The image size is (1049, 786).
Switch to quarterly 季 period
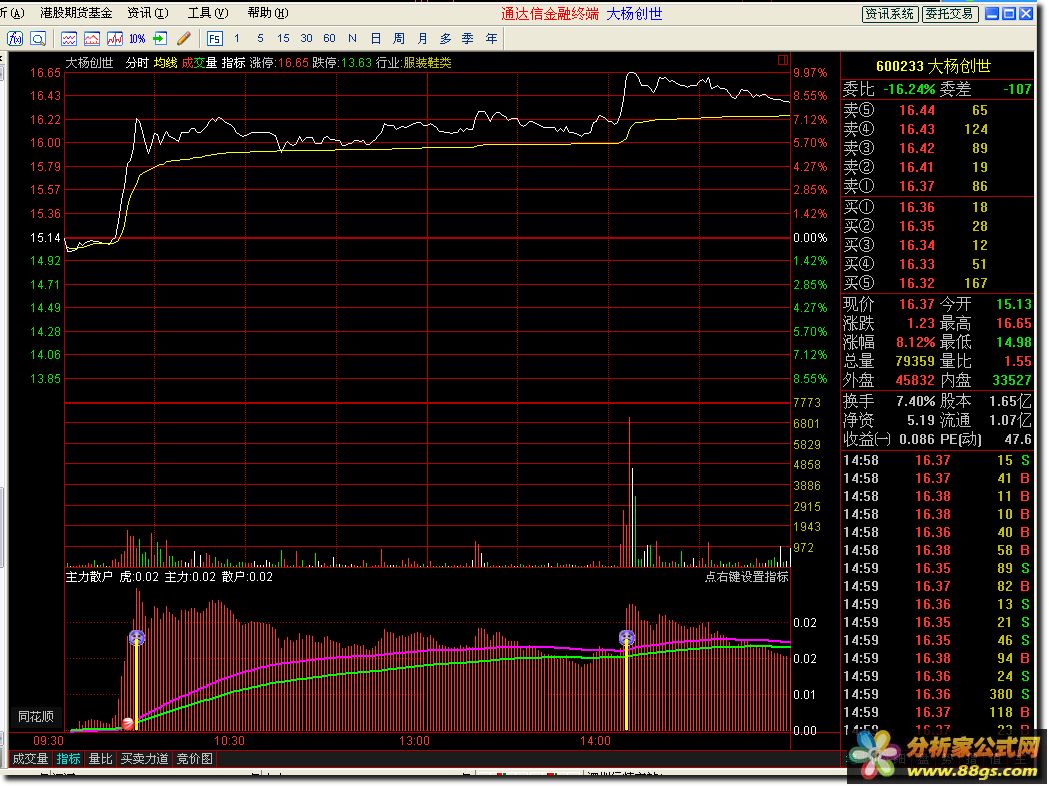(x=468, y=39)
